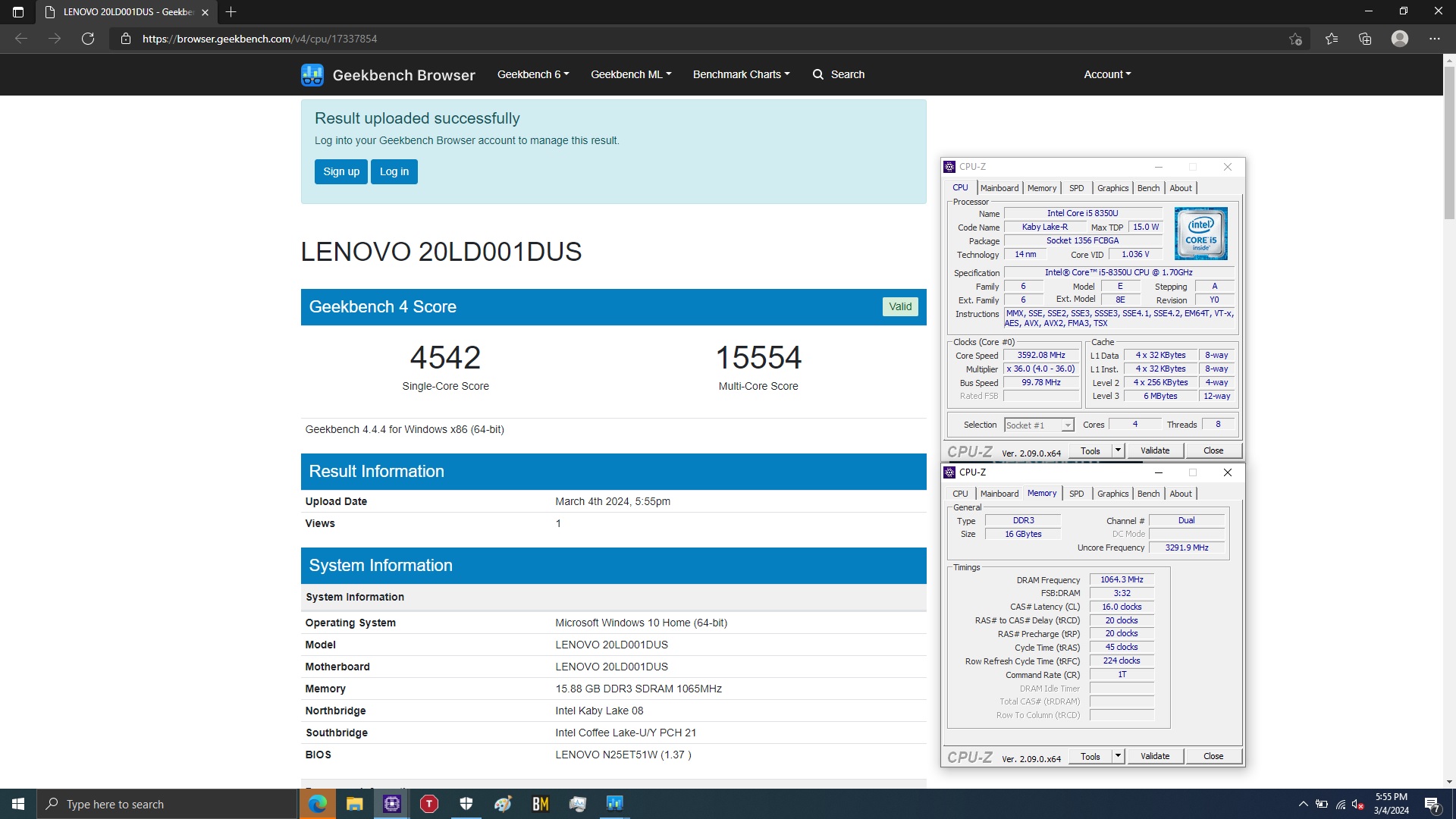The height and width of the screenshot is (819, 1456).
Task: Click Validate in upper CPU-Z window
Action: (x=1155, y=450)
